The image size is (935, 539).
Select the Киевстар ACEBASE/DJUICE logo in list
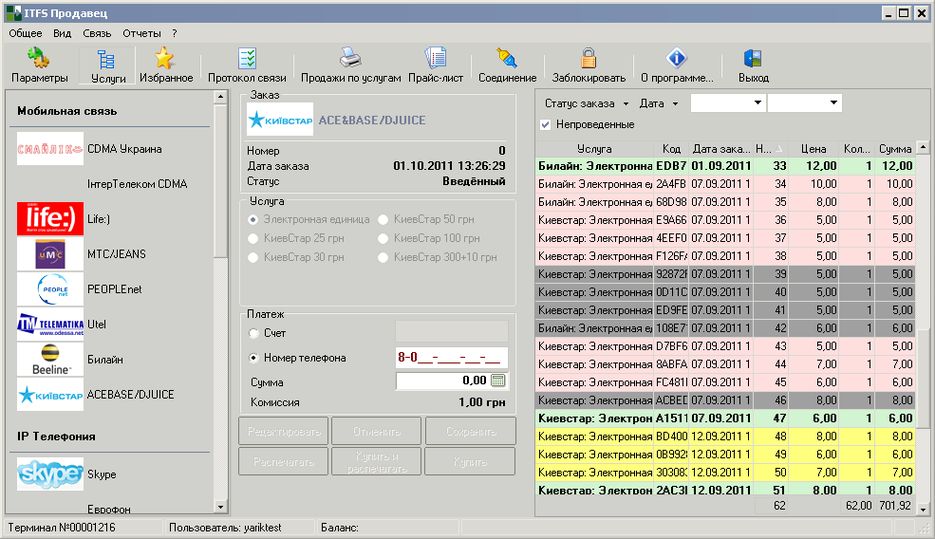click(50, 394)
